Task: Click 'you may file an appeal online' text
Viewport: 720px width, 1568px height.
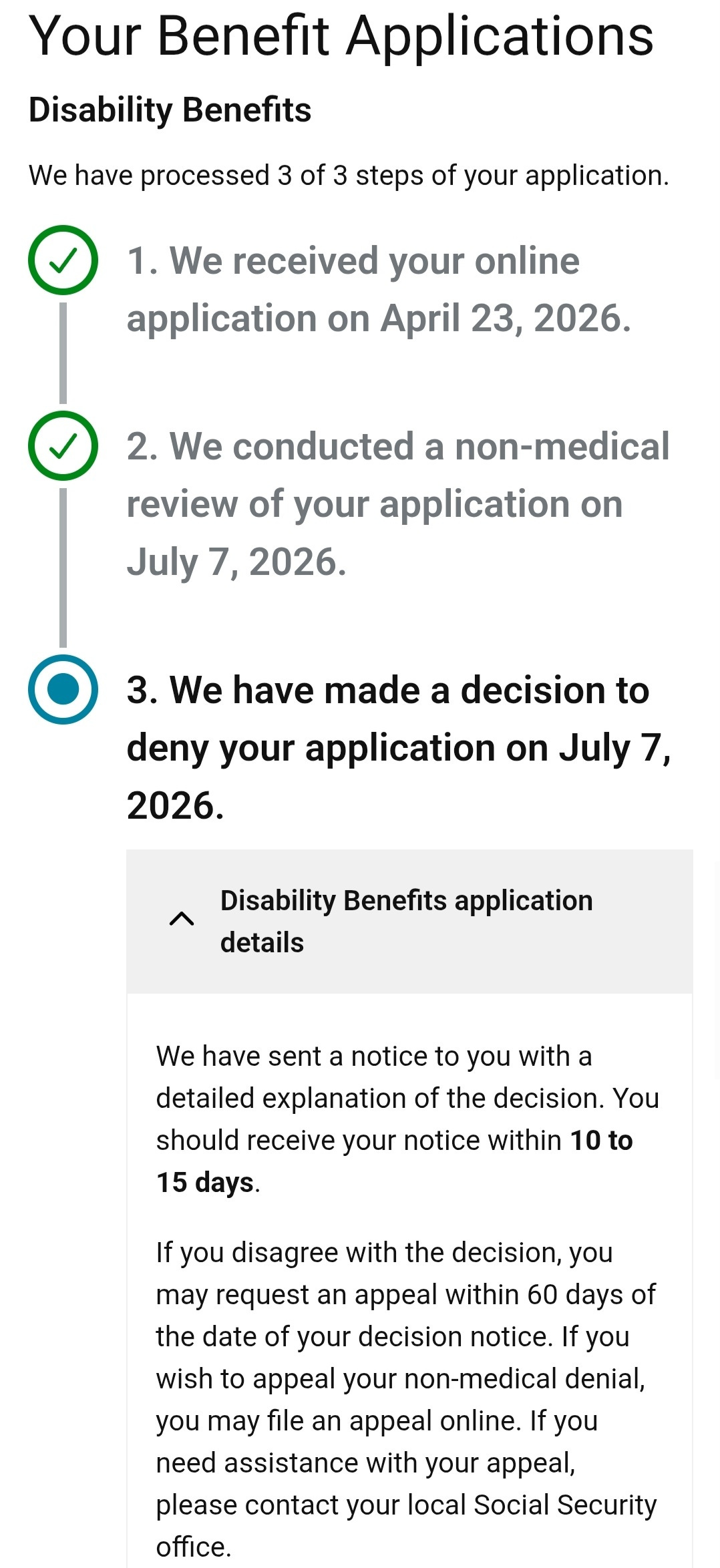Action: click(x=337, y=1421)
